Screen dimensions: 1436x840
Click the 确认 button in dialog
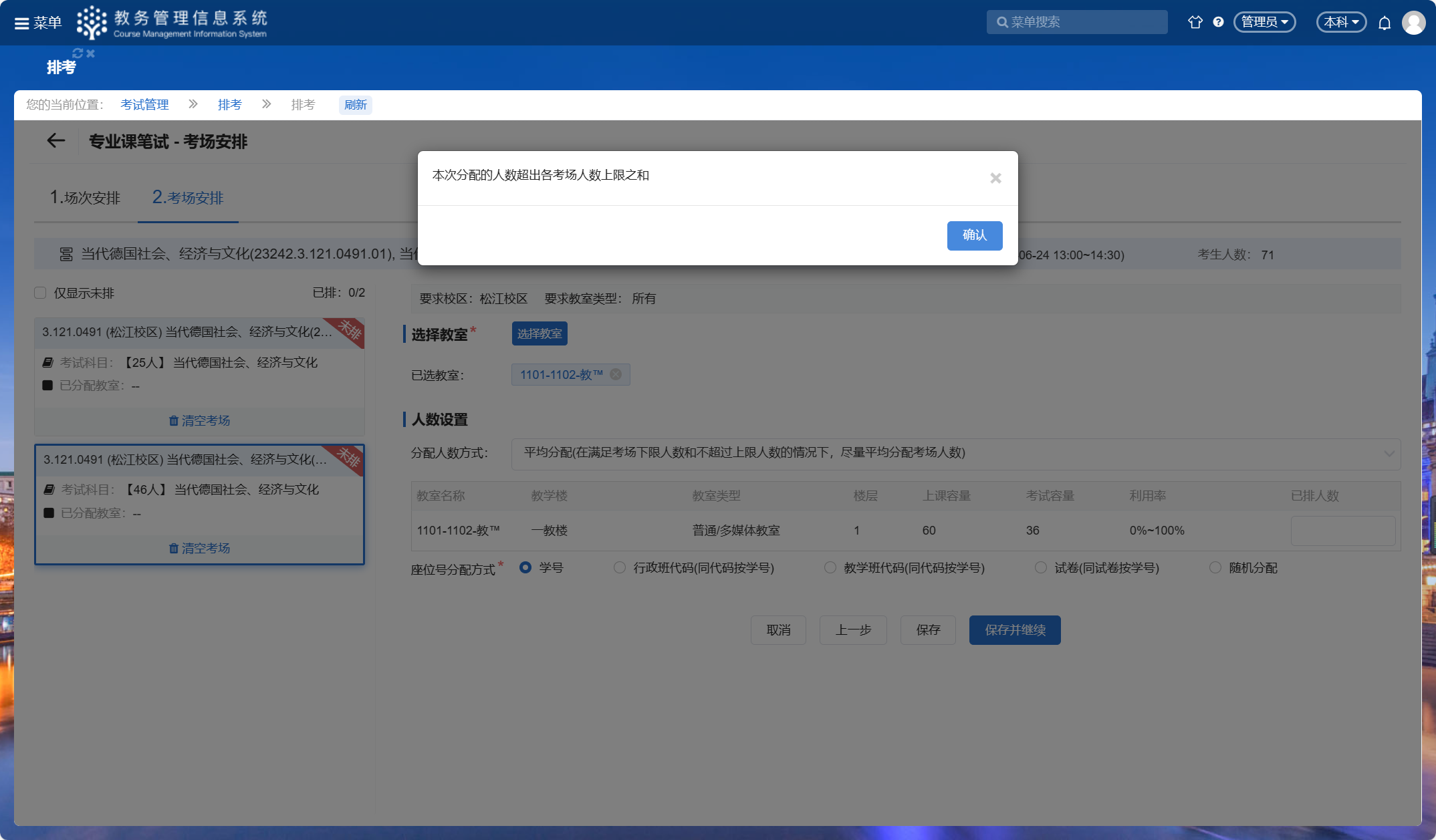tap(974, 235)
